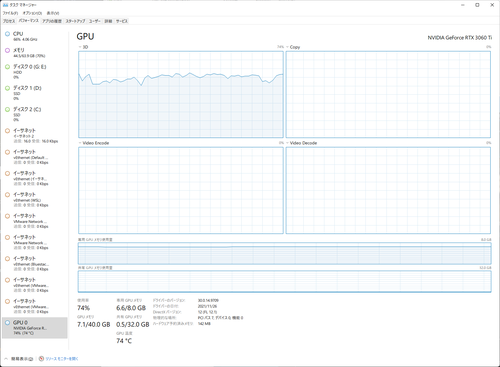The width and height of the screenshot is (500, 367).
Task: Click the 7.1/40.0 GB GPU memory value
Action: [94, 324]
